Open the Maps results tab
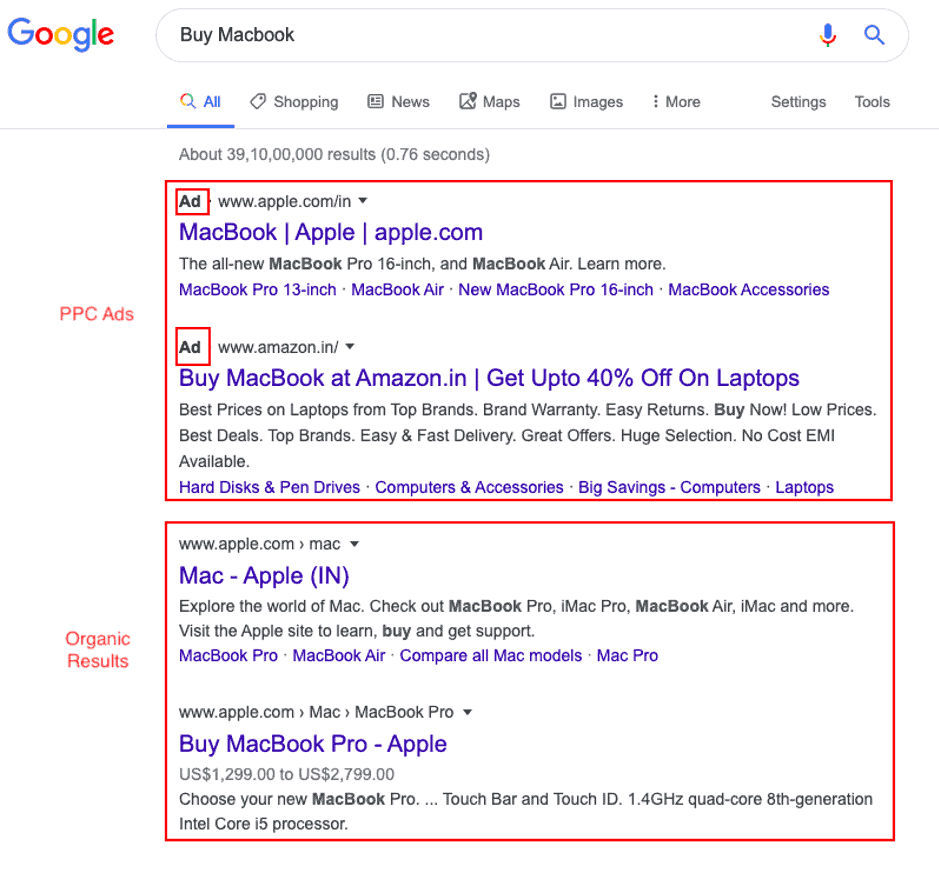This screenshot has width=939, height=872. coord(489,102)
